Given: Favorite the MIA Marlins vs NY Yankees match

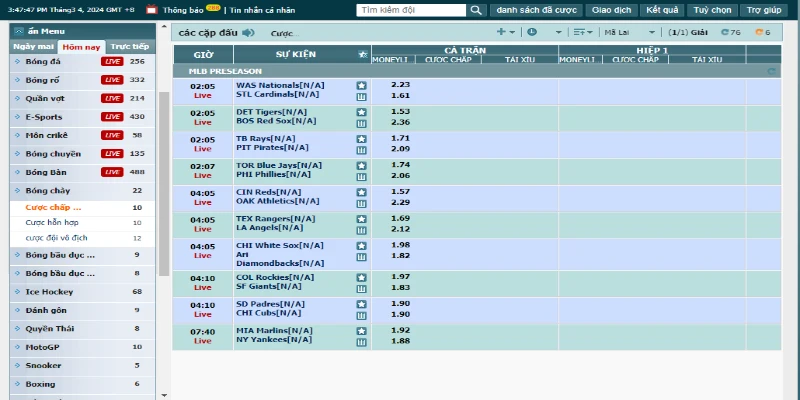Looking at the screenshot, I should pos(361,331).
